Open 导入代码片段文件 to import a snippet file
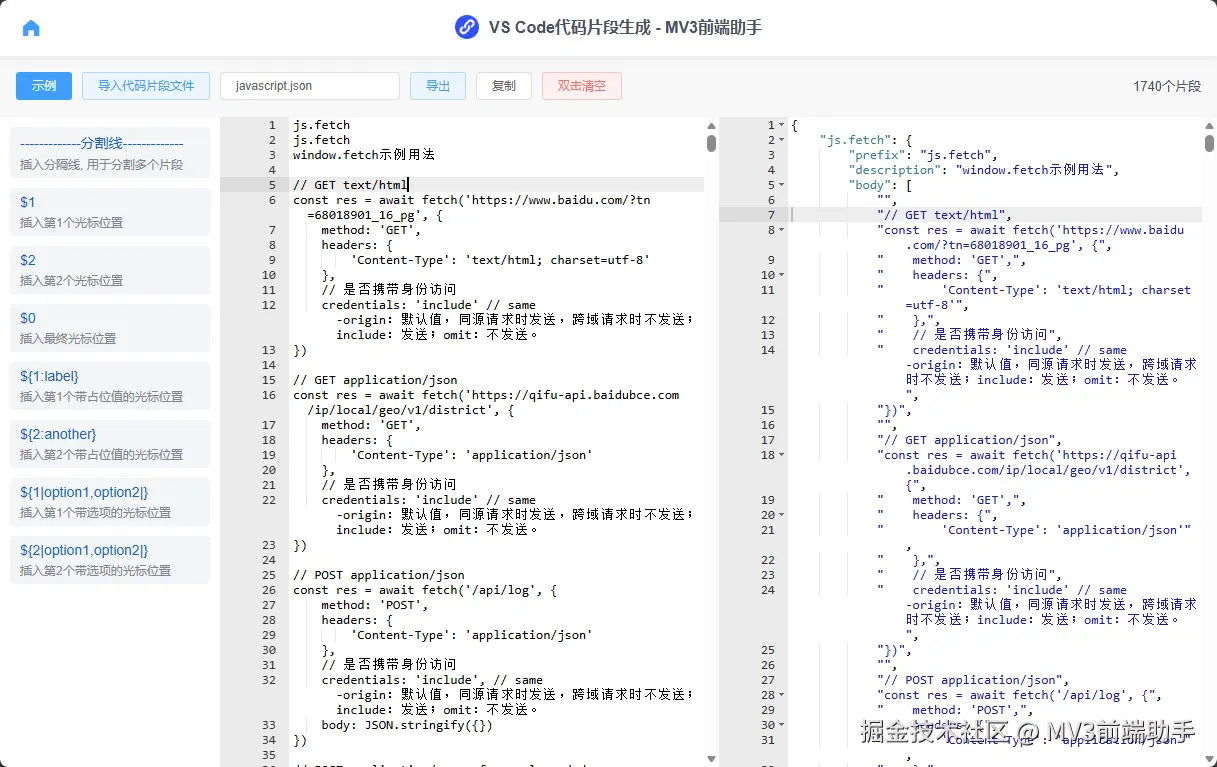1217x767 pixels. [x=146, y=86]
